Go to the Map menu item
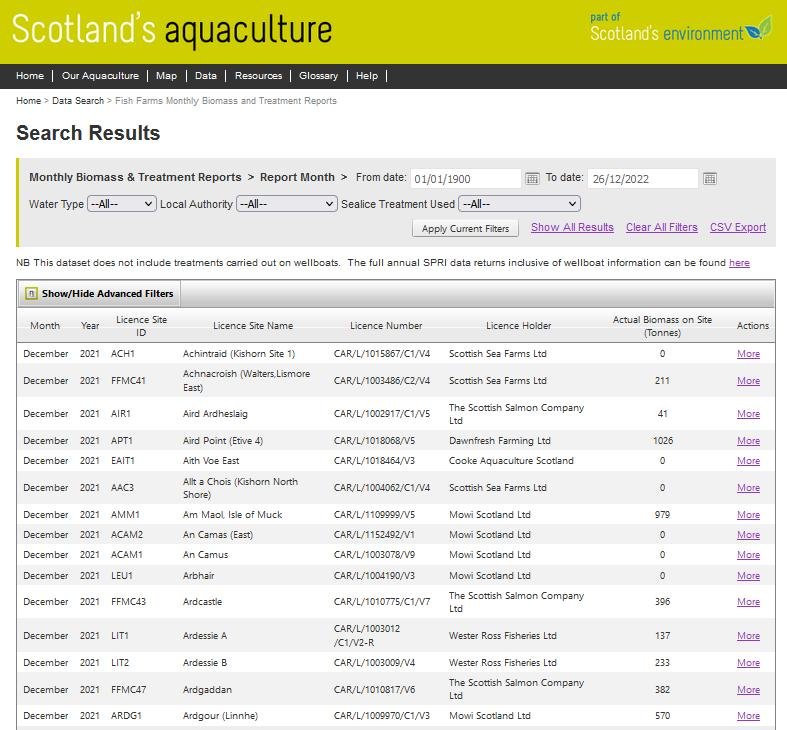 pos(166,76)
